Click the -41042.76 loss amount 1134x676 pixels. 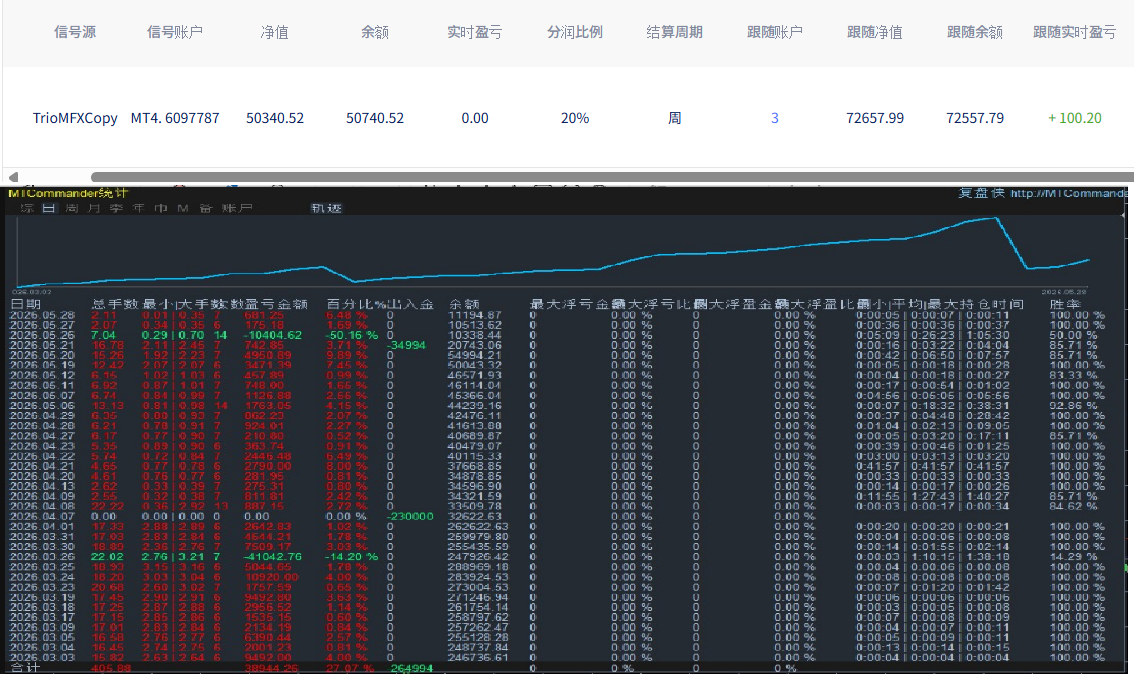pos(273,557)
